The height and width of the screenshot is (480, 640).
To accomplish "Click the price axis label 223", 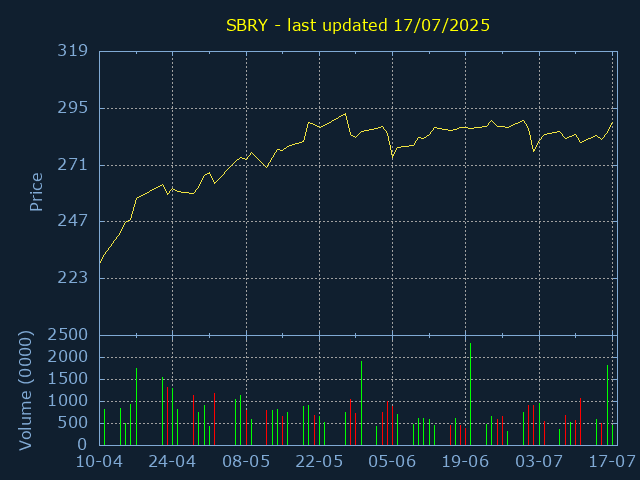I will click(73, 278).
